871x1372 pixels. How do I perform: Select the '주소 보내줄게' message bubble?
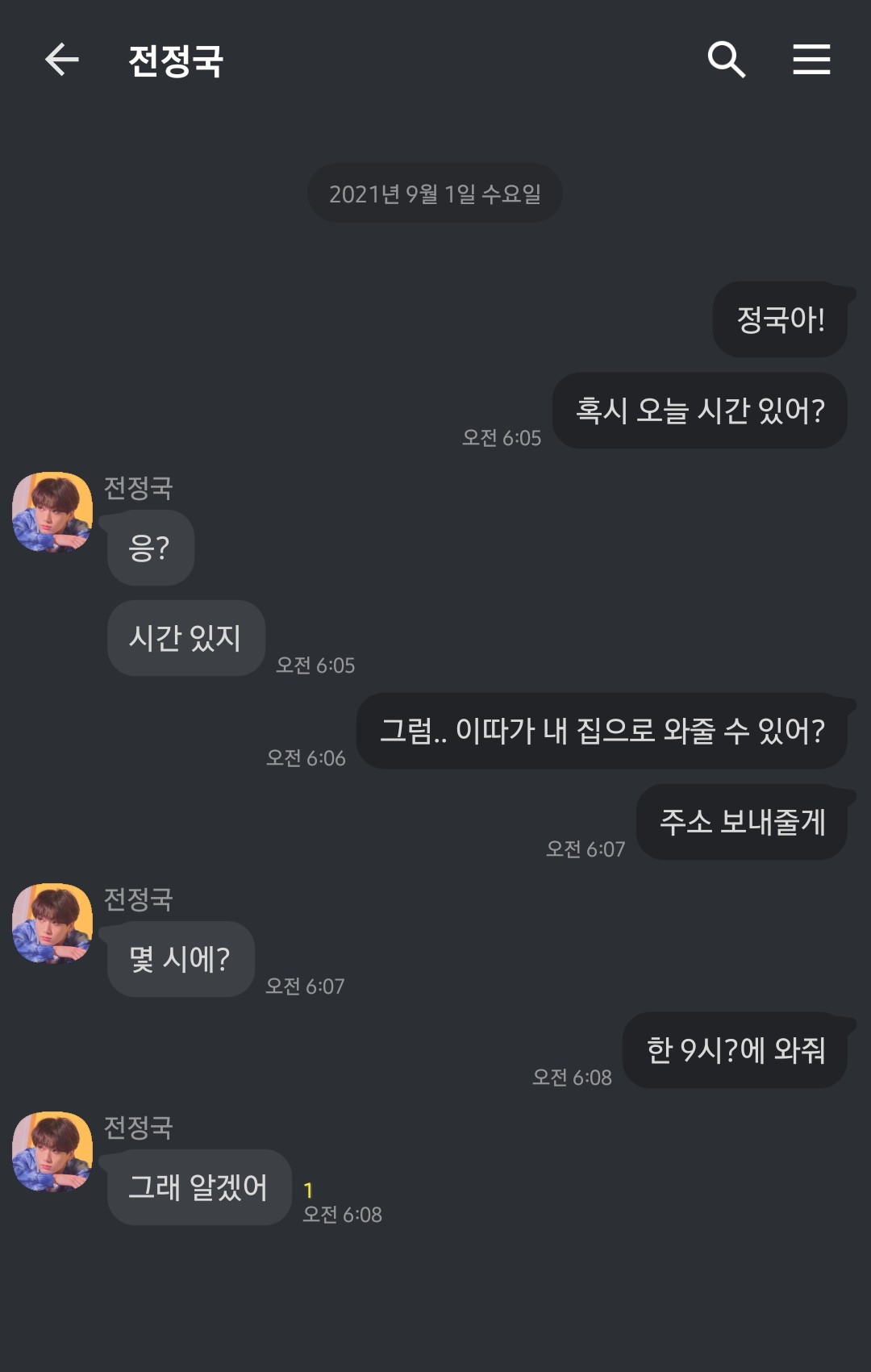(742, 823)
